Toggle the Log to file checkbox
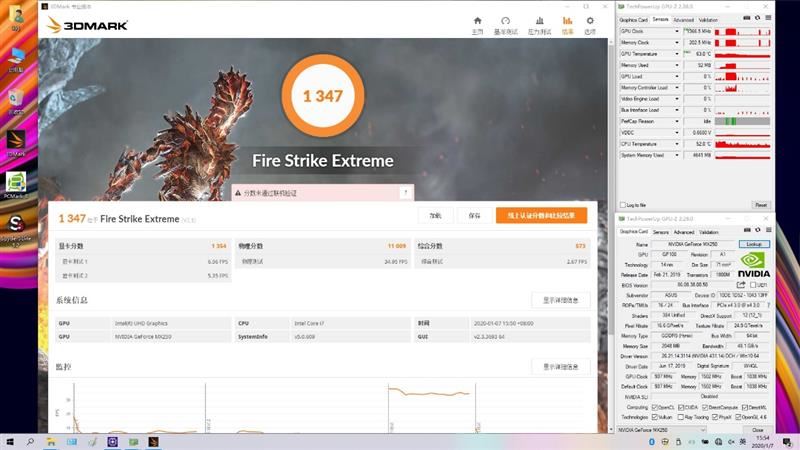Image resolution: width=800 pixels, height=450 pixels. [622, 205]
